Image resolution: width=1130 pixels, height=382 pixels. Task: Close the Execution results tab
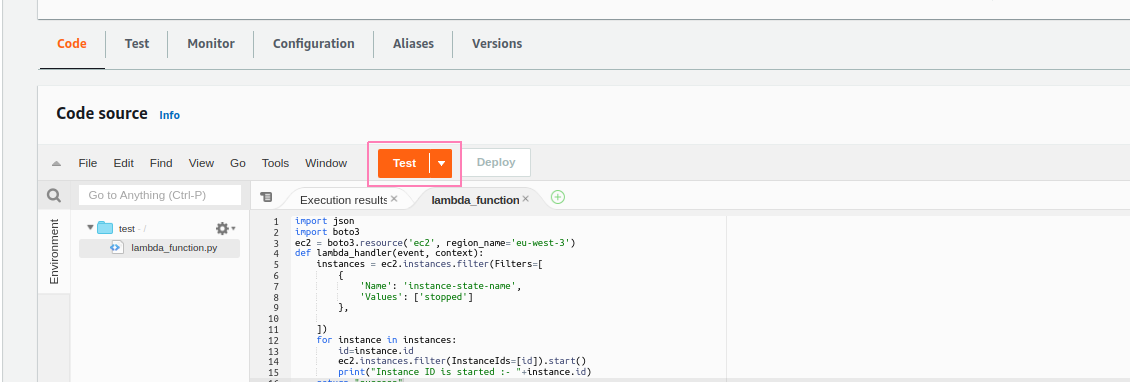[394, 199]
